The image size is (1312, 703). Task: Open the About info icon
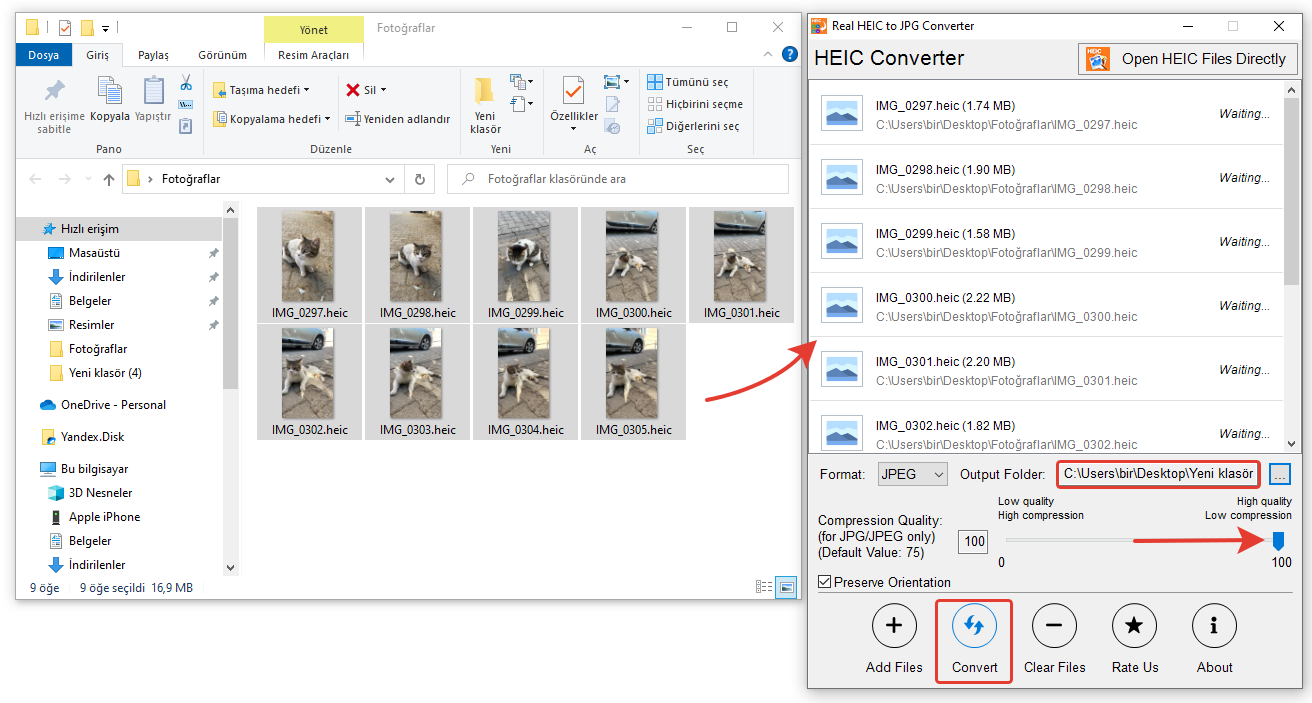coord(1214,627)
